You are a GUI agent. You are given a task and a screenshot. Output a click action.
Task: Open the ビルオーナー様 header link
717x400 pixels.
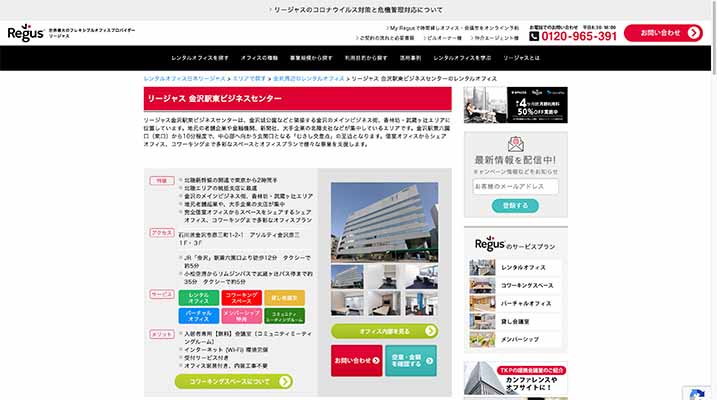[x=442, y=38]
